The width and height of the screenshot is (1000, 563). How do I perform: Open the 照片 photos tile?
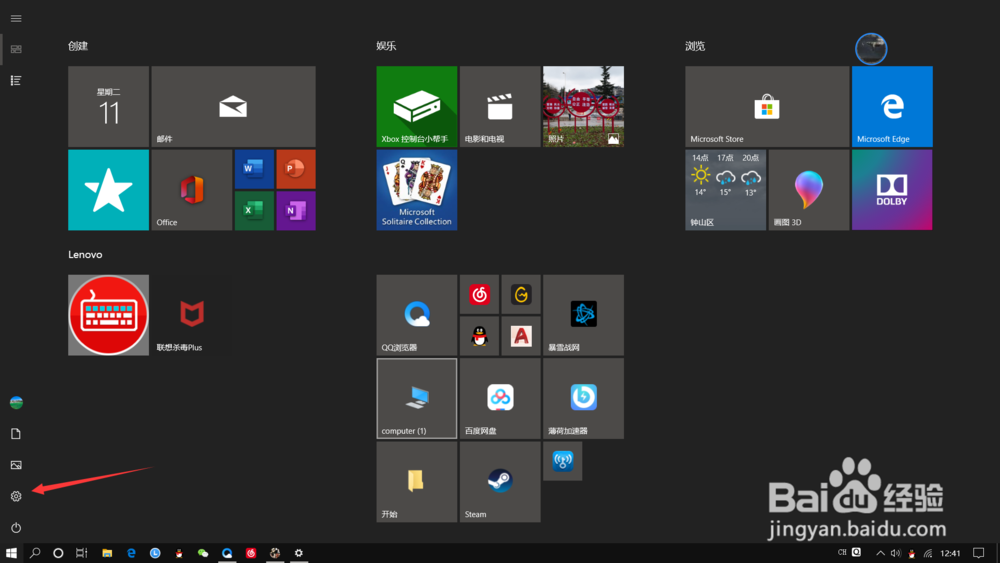pos(584,106)
